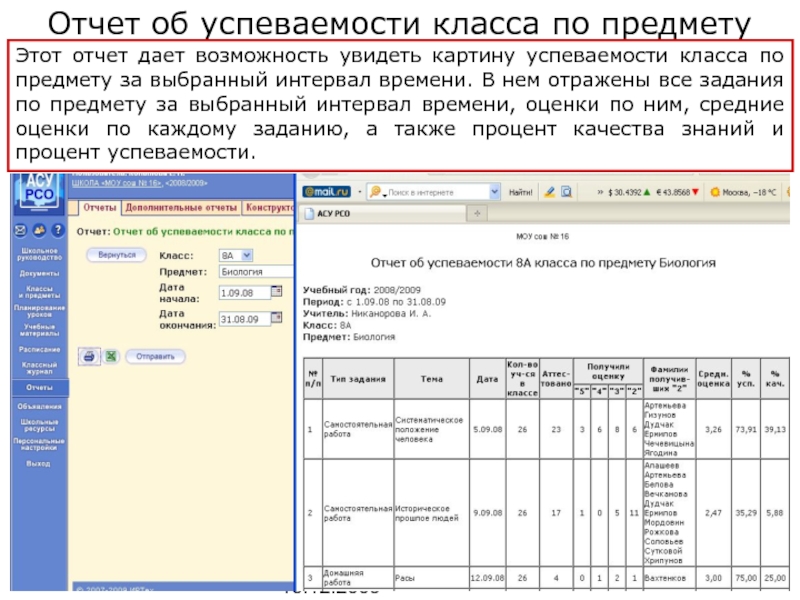The width and height of the screenshot is (800, 600).
Task: Switch to the Дополнительные отчеты tab
Action: (x=181, y=208)
